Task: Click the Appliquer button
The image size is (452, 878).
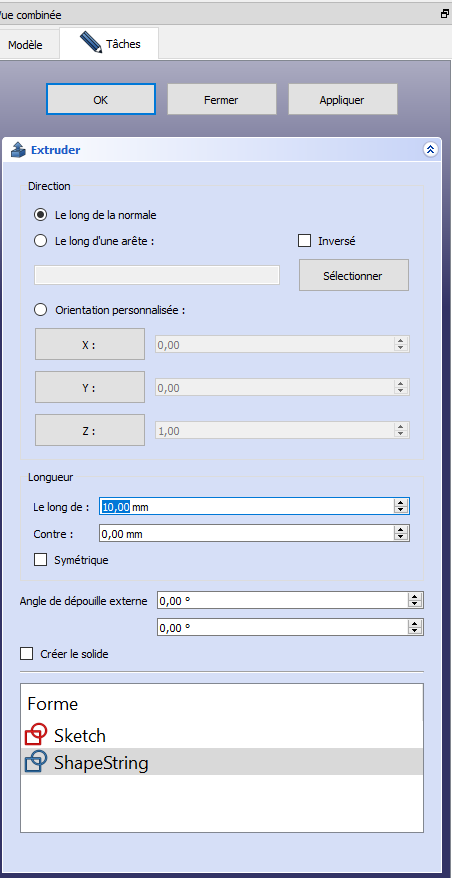Action: (x=342, y=100)
